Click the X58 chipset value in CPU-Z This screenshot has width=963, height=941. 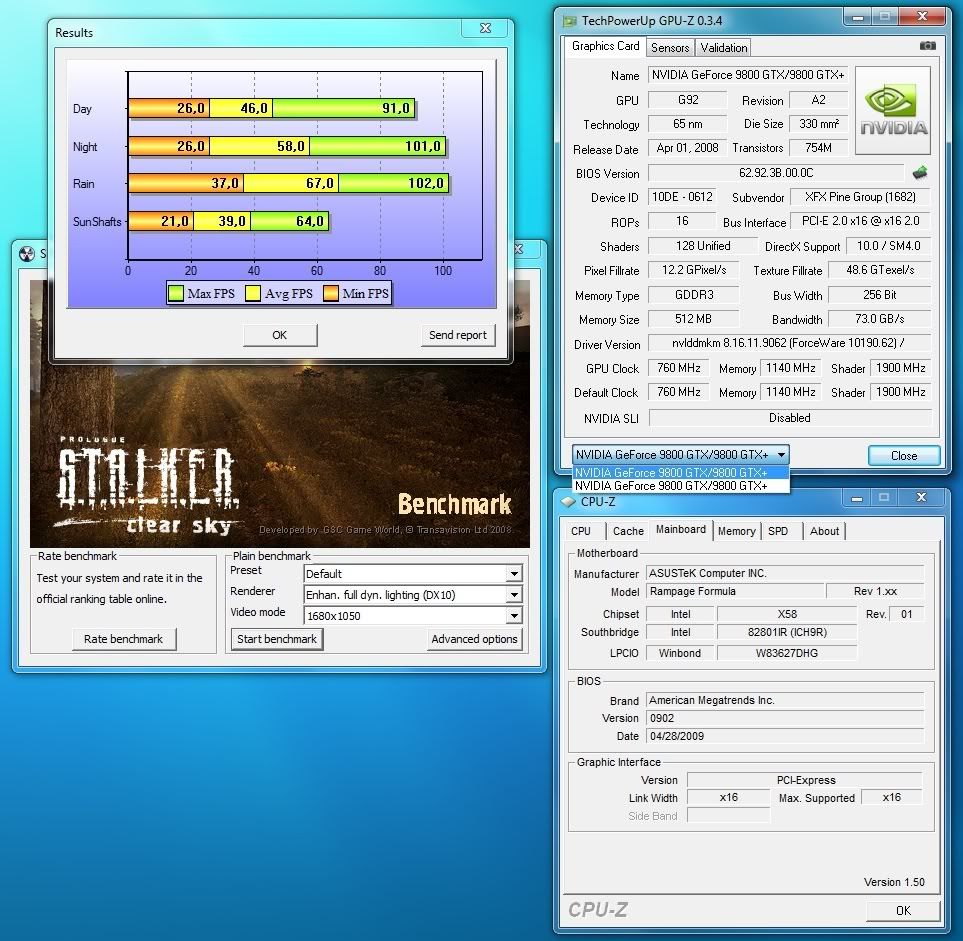point(787,614)
